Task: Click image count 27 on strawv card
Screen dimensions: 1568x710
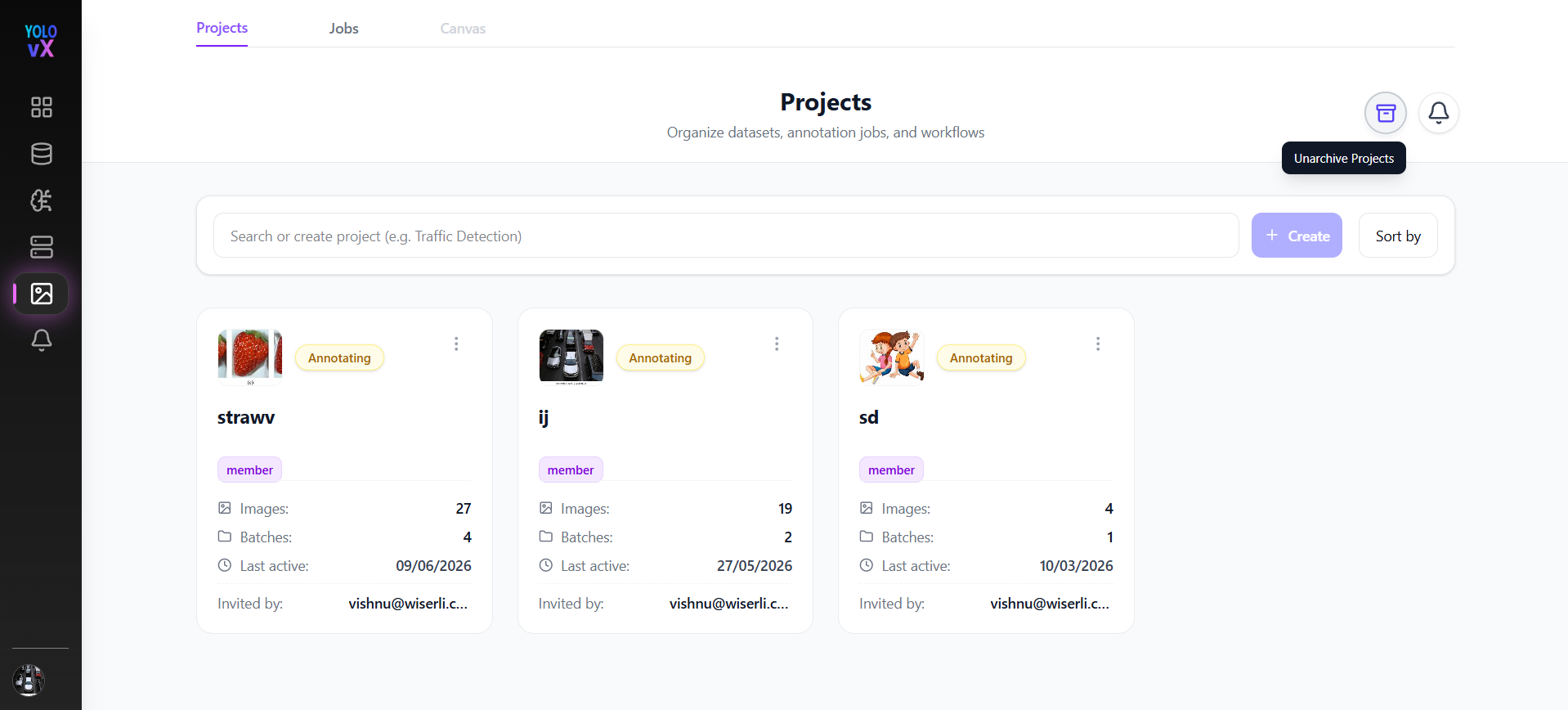Action: click(x=464, y=509)
